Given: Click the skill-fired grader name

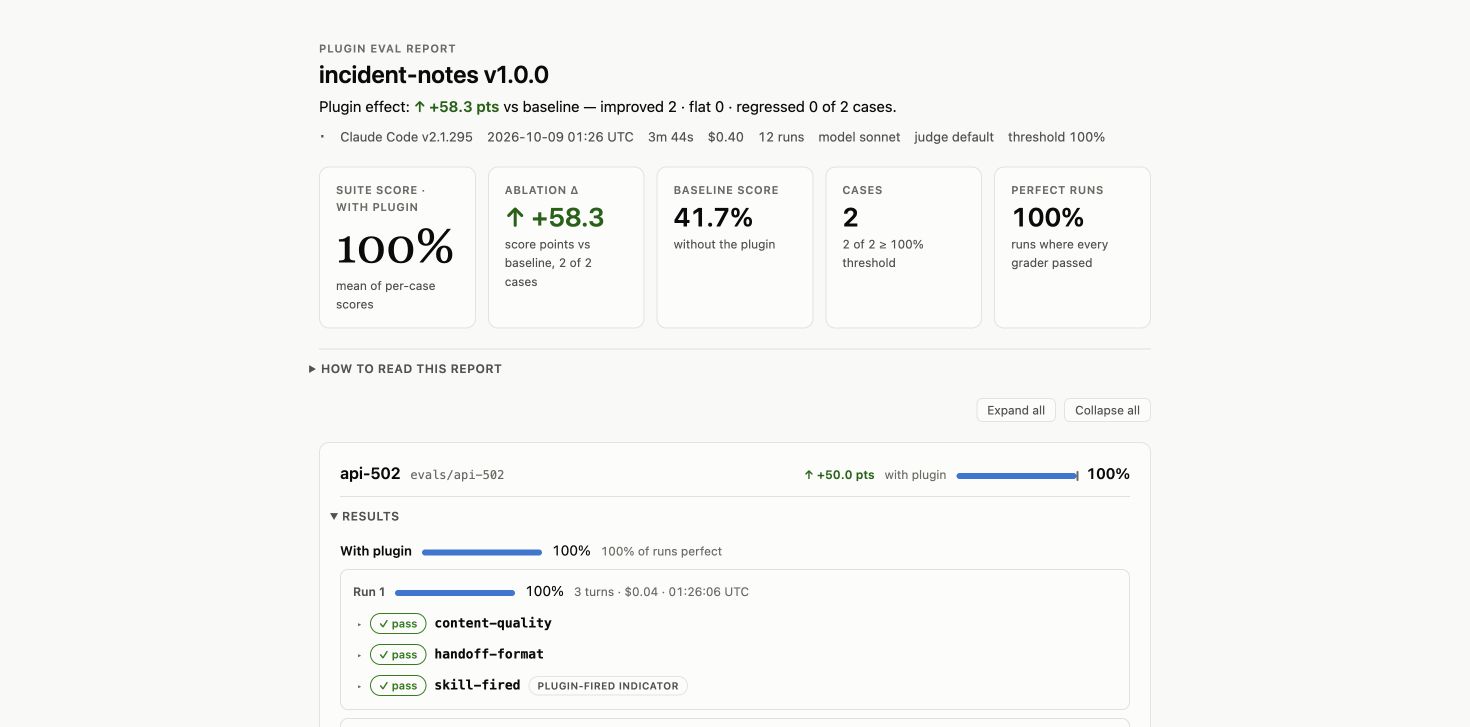Looking at the screenshot, I should (477, 685).
